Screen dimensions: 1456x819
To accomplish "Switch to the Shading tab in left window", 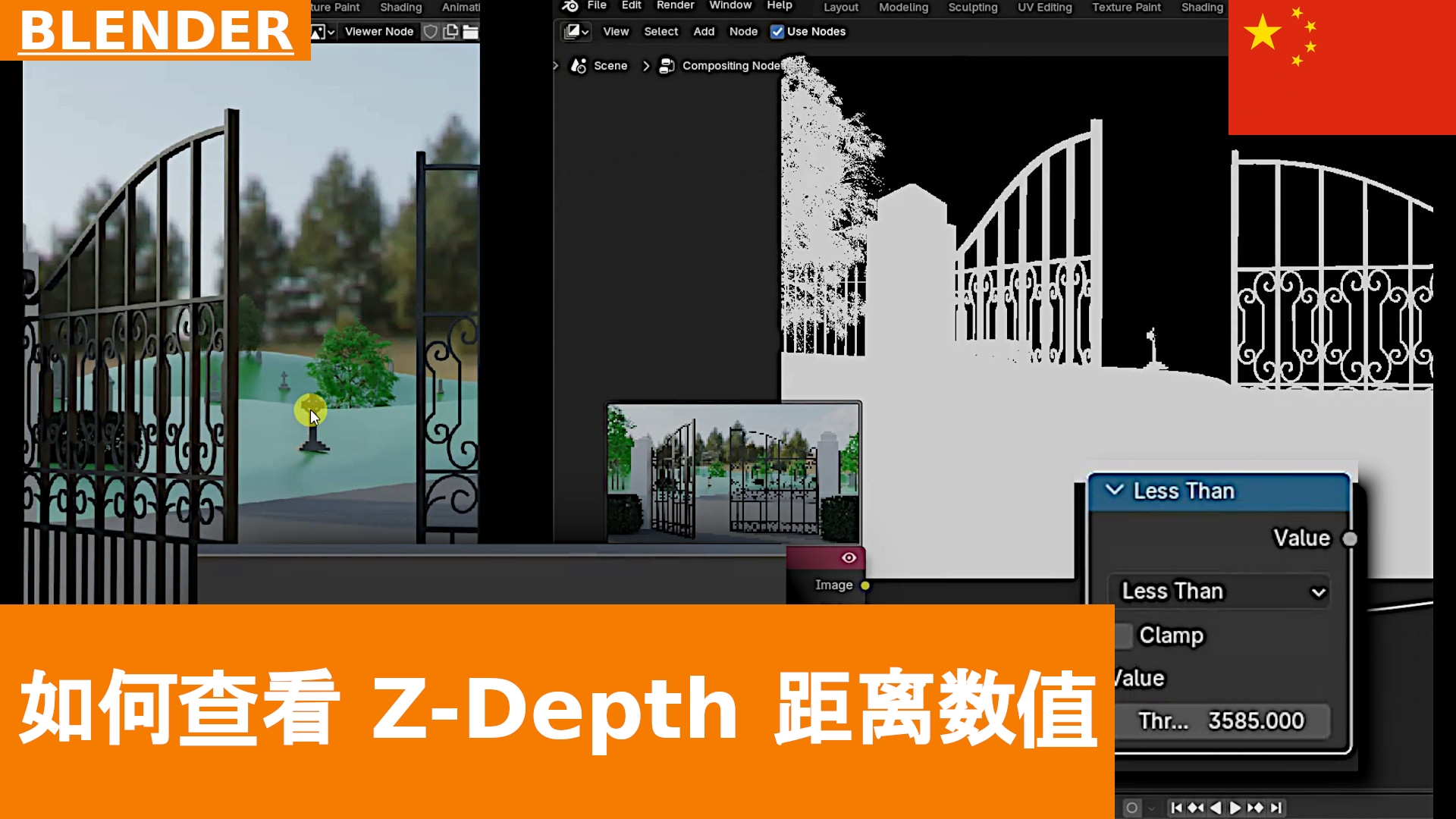I will (x=400, y=8).
